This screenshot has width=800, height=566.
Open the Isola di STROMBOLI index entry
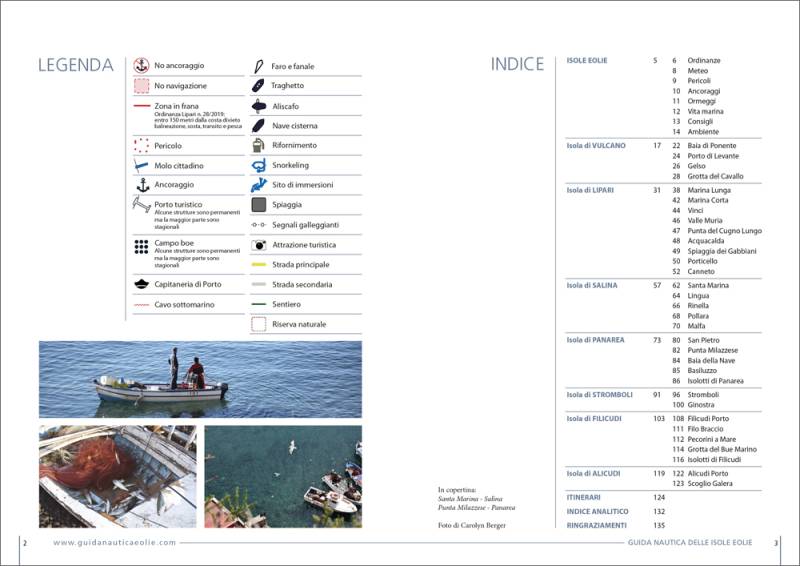[600, 394]
